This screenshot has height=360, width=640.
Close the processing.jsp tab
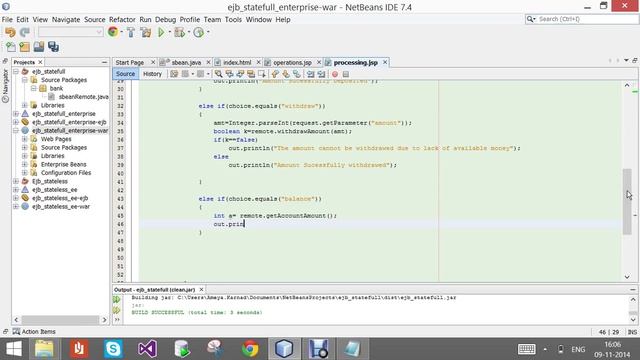coord(385,62)
